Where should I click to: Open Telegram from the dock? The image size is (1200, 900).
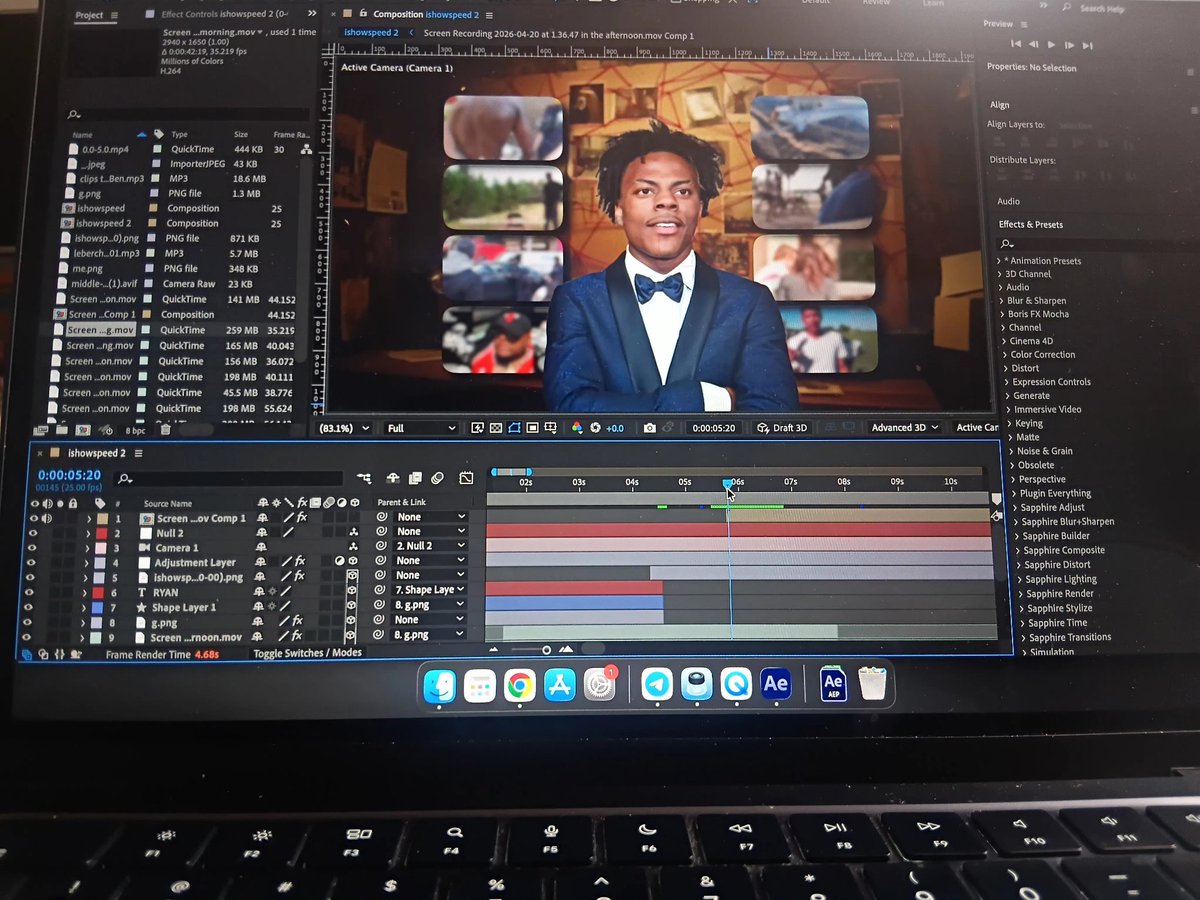point(657,684)
